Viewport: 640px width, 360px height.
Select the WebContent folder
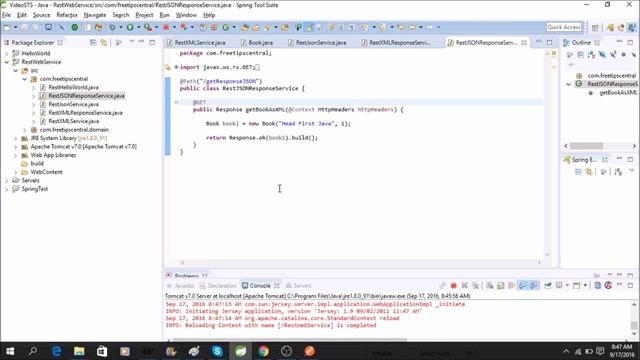click(x=47, y=172)
